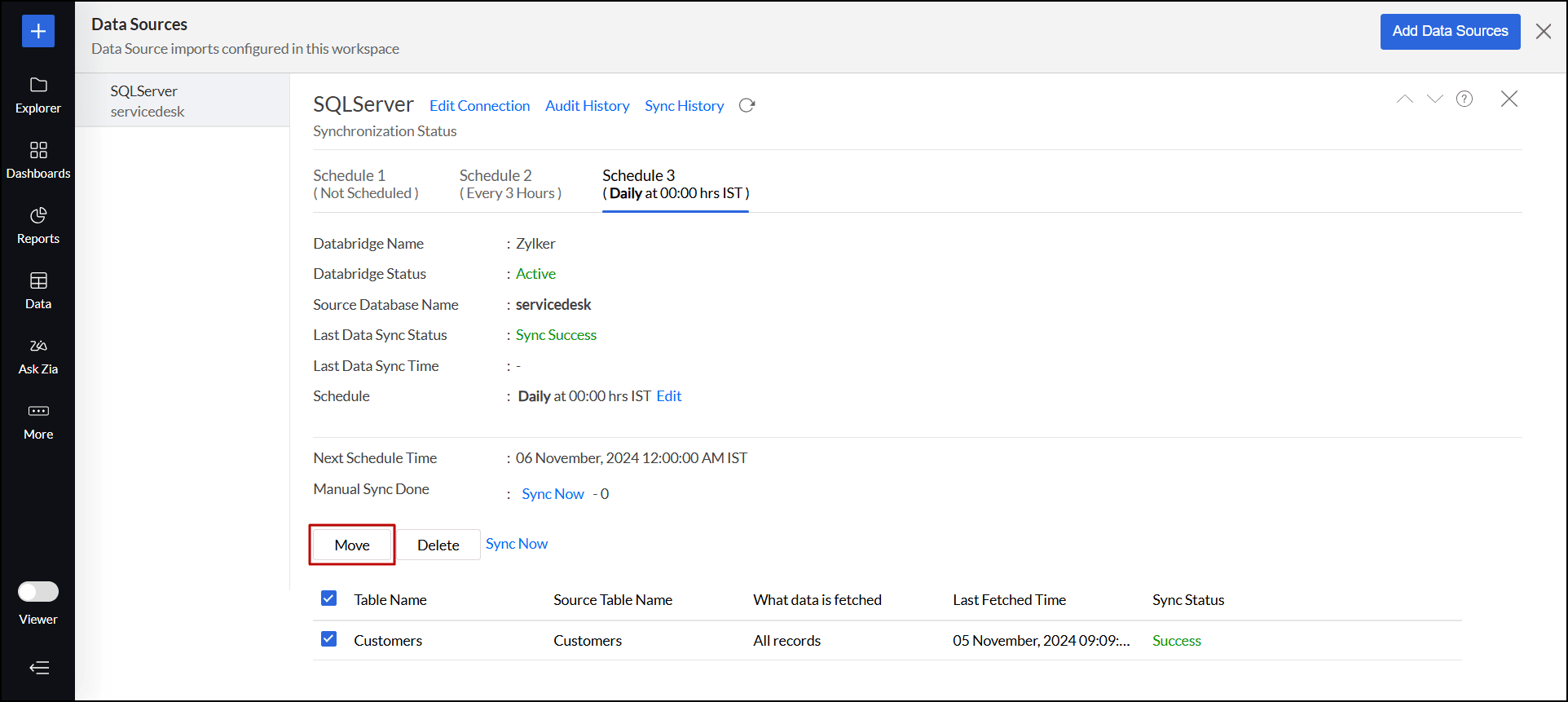The image size is (1568, 702).
Task: Click the blue plus create icon
Action: (37, 31)
